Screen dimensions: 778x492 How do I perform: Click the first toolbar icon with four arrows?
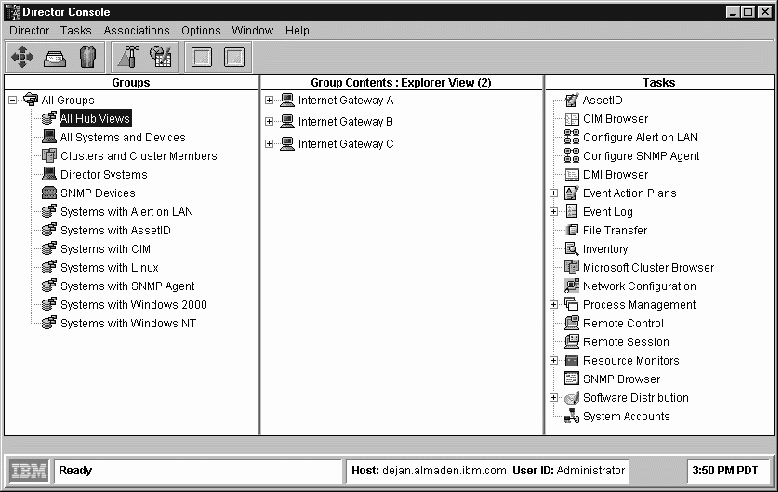coord(22,56)
